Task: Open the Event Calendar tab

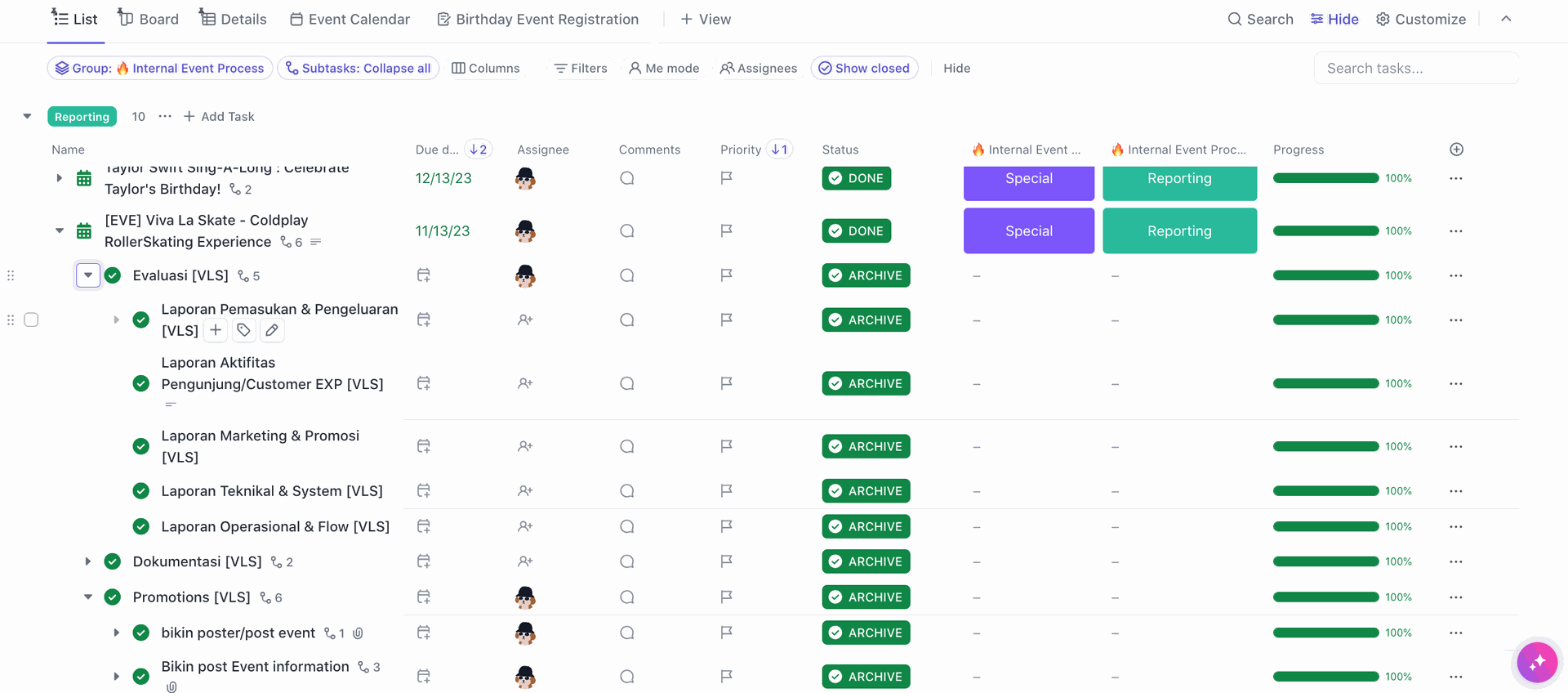Action: 350,19
